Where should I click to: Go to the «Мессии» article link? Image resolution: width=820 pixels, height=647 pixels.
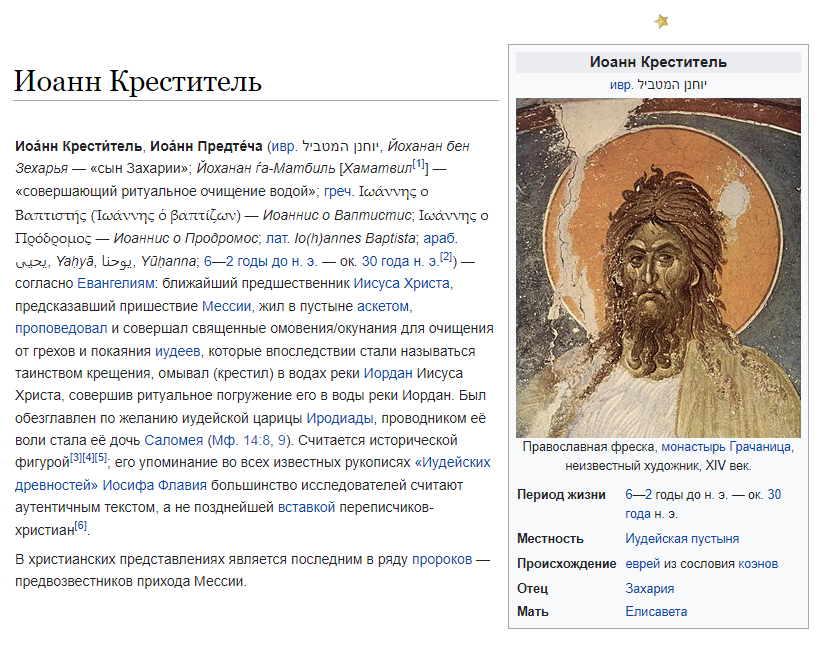point(226,306)
